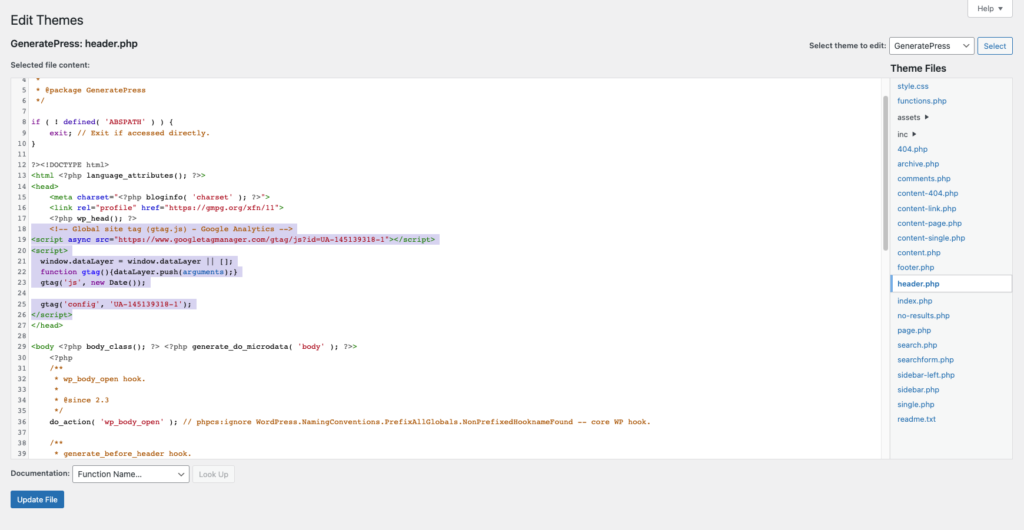Open no-results.php theme file
This screenshot has width=1024, height=530.
[923, 315]
